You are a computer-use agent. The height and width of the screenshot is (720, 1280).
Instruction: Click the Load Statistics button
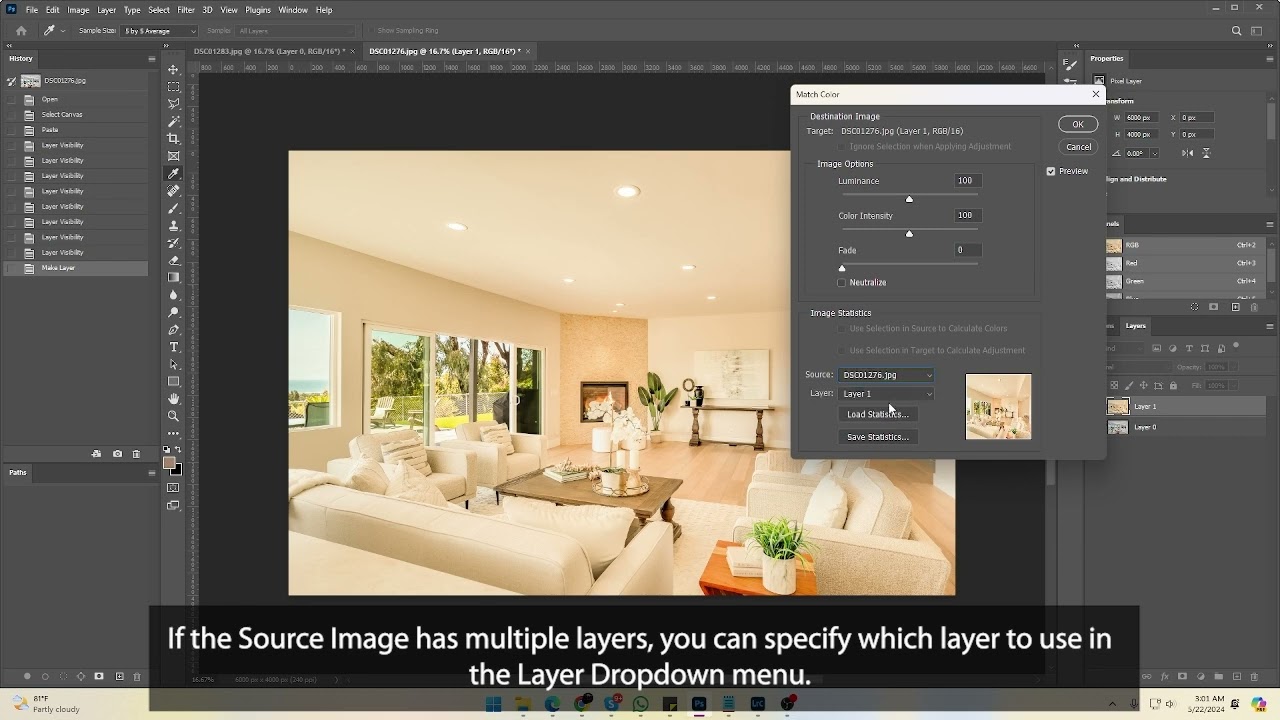point(877,414)
